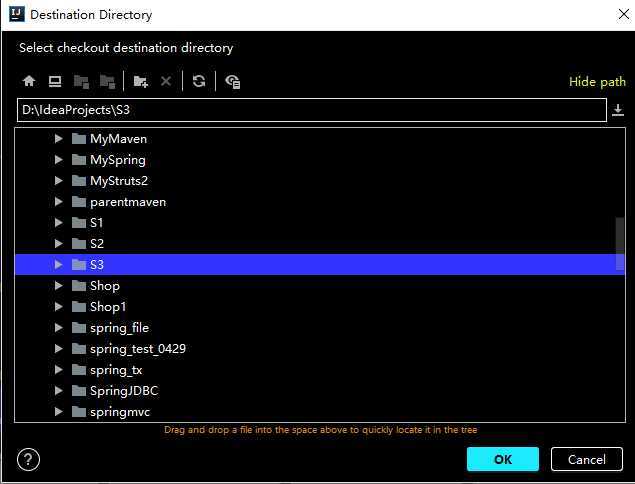Screen dimensions: 635x484
Task: Expand the selected S3 folder arrow
Action: coord(58,264)
